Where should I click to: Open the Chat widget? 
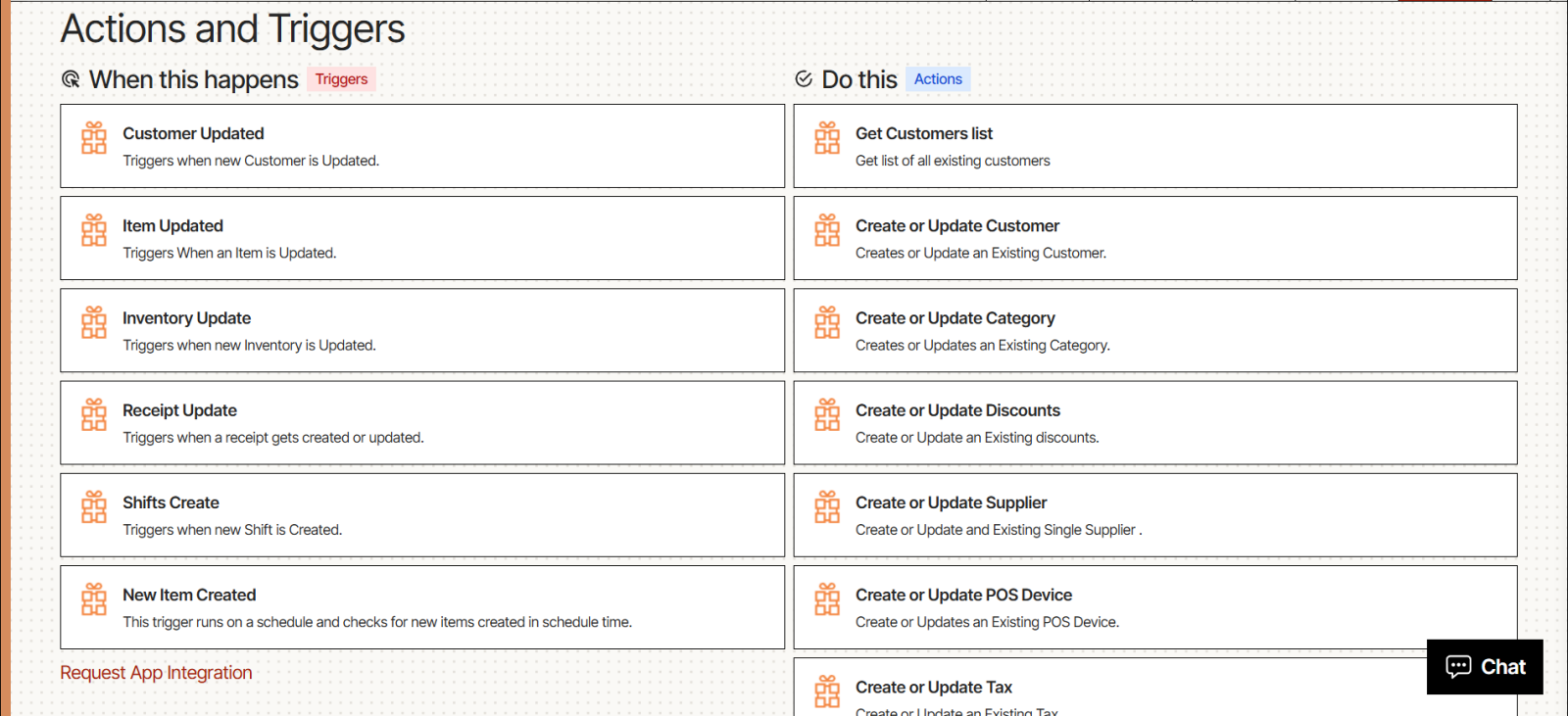(x=1485, y=667)
